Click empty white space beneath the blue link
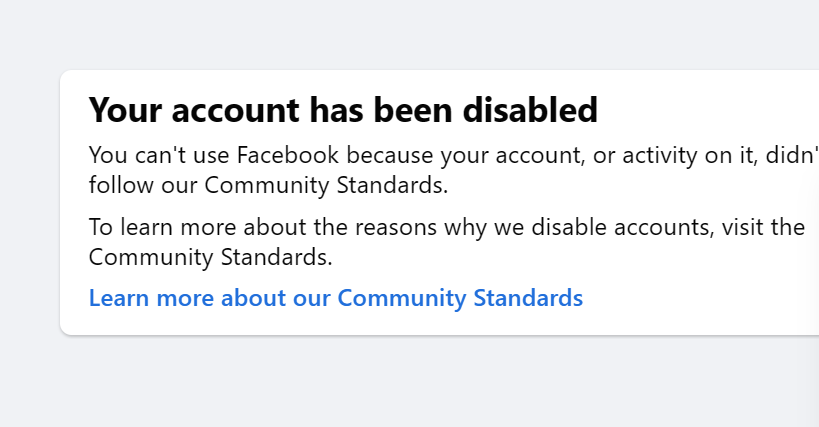Screen dimensions: 819x427 pyautogui.click(x=400, y=322)
